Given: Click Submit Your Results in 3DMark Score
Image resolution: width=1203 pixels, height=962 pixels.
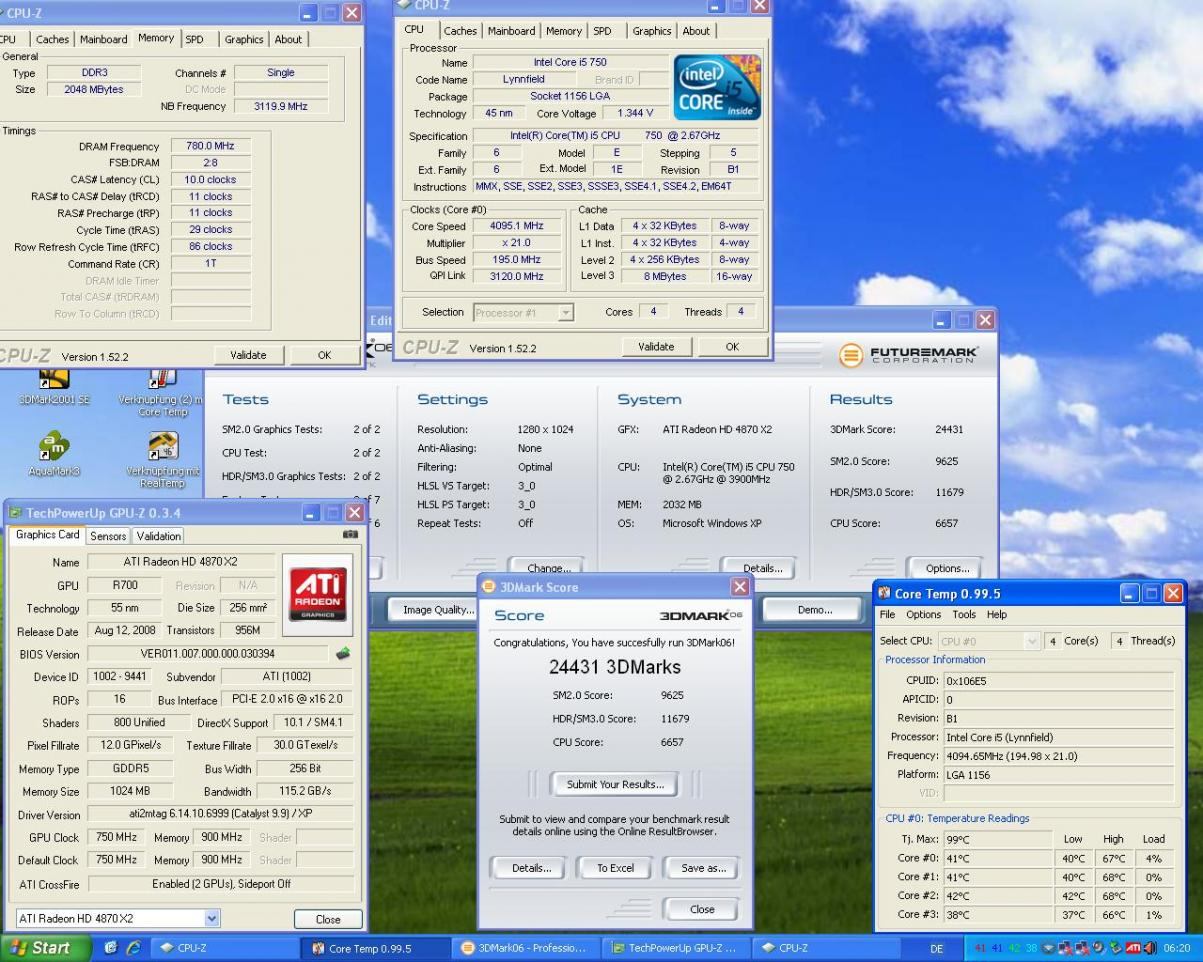Looking at the screenshot, I should [615, 784].
